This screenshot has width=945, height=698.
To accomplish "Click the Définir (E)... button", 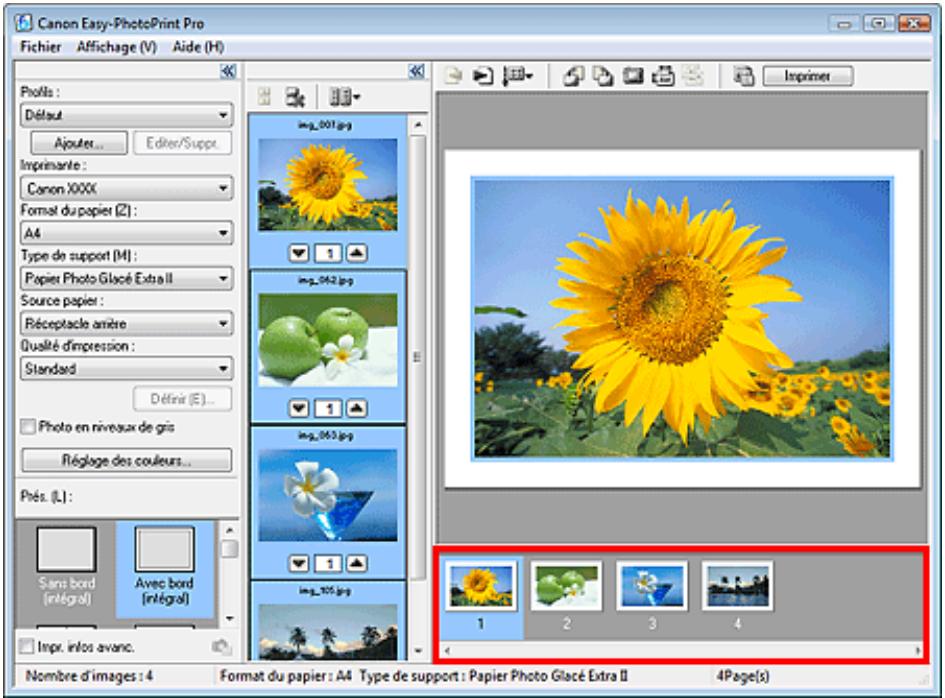I will pos(182,399).
